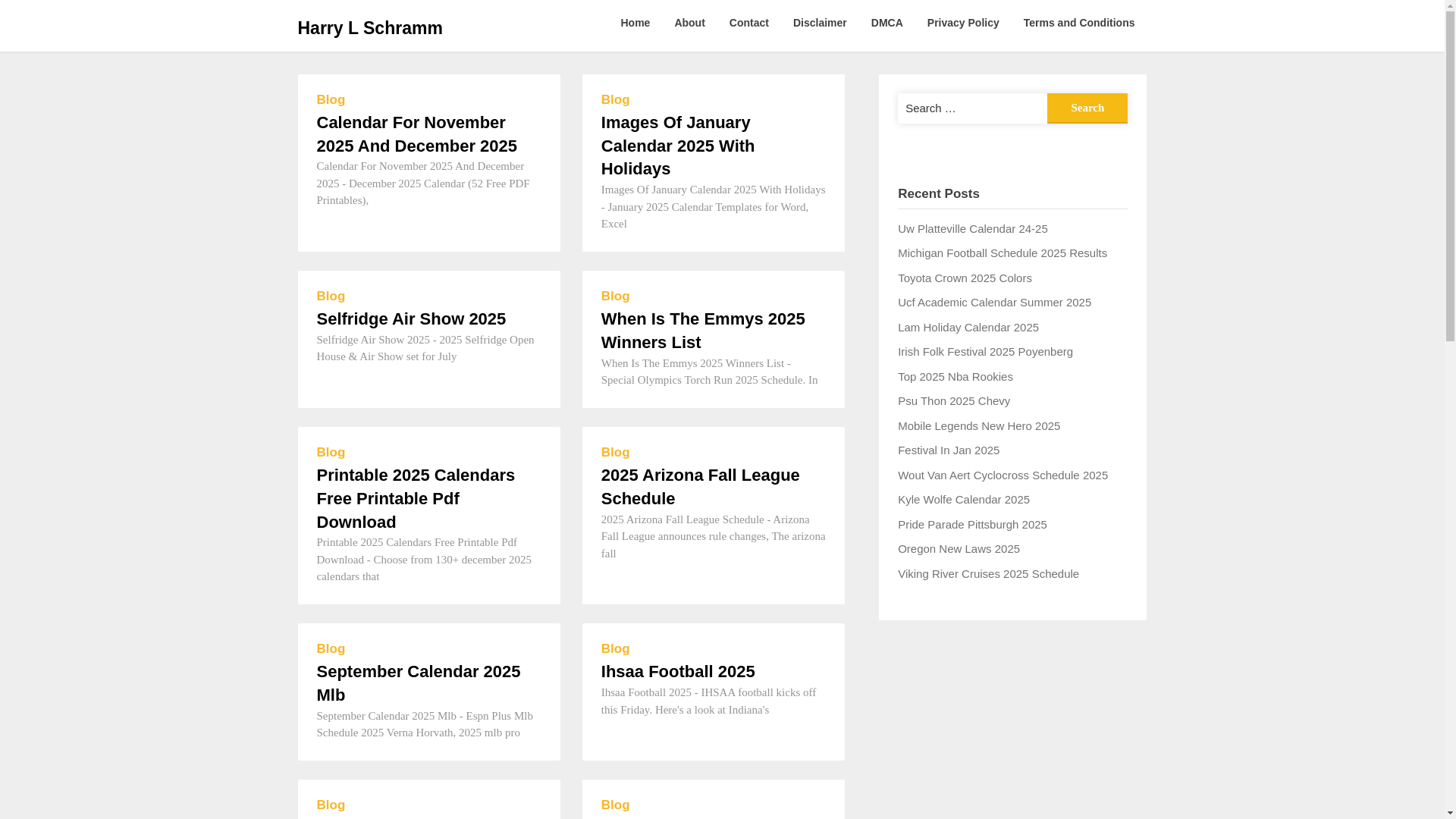Open recent post Irish Folk Festival 2025 Poyenberg
This screenshot has width=1456, height=819.
[985, 352]
